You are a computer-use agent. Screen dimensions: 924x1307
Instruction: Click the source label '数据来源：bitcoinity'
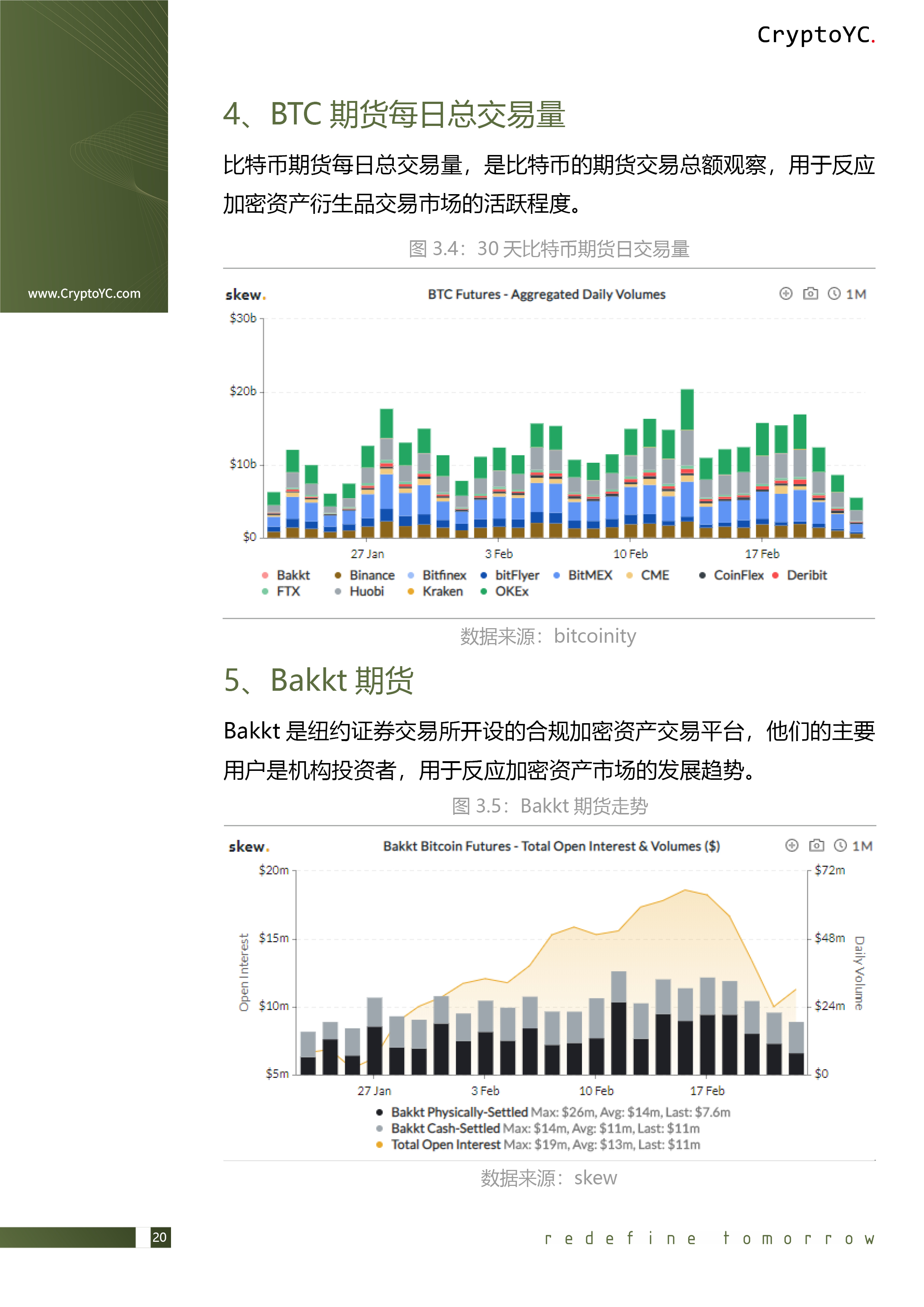tap(548, 636)
